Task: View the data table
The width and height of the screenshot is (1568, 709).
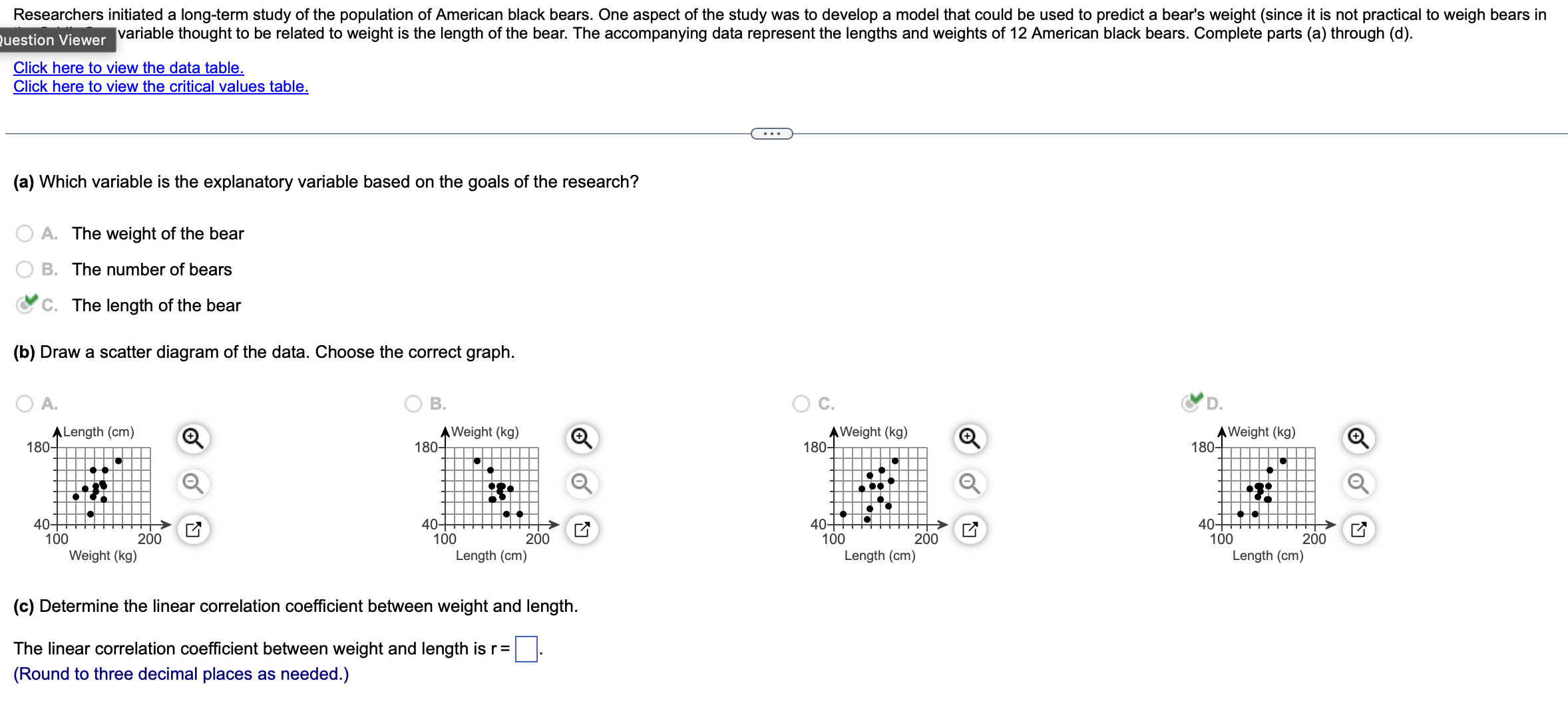Action: [128, 67]
